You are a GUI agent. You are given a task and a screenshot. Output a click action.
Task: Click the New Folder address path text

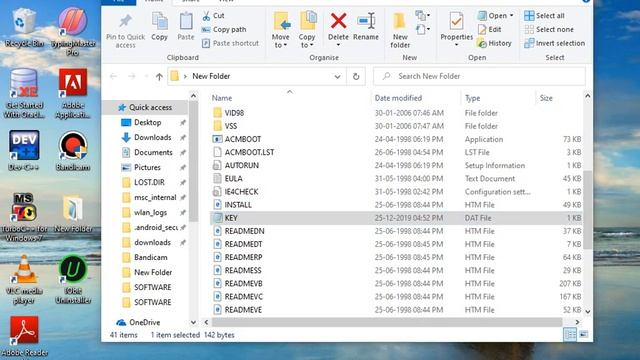[211, 76]
